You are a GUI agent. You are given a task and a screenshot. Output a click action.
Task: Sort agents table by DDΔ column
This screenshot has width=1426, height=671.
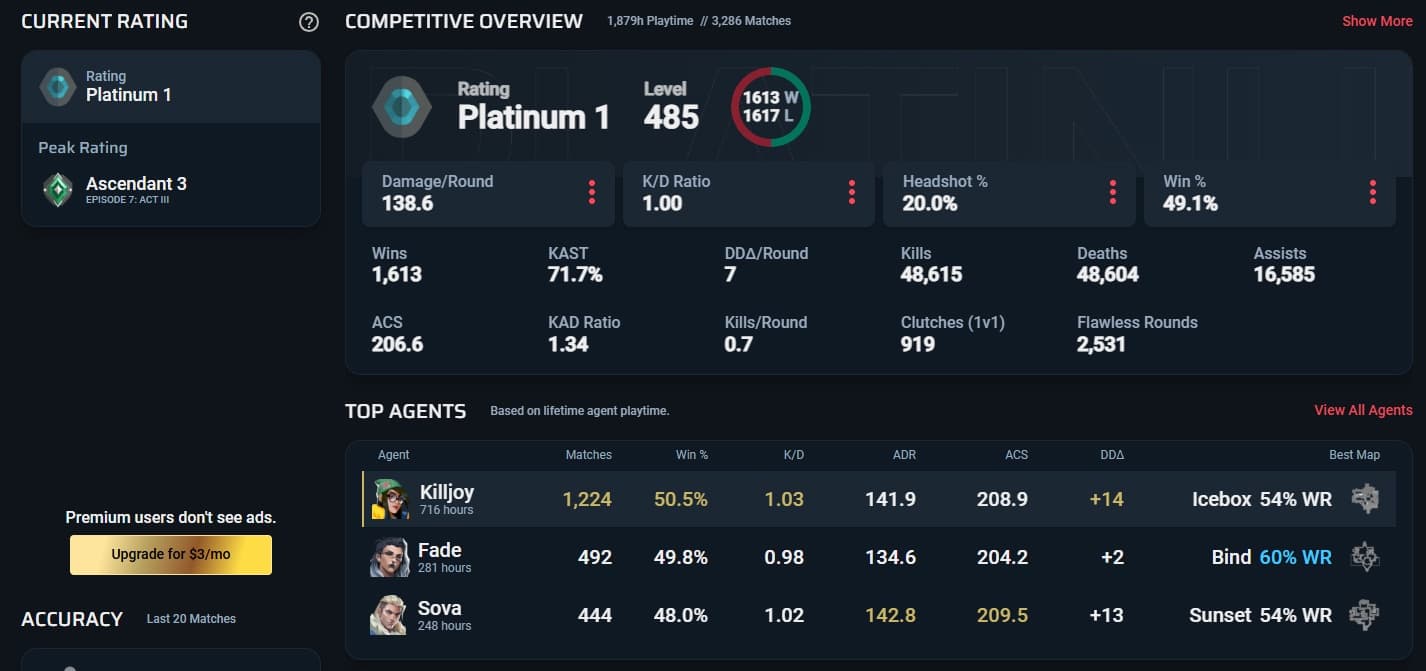pos(1112,455)
